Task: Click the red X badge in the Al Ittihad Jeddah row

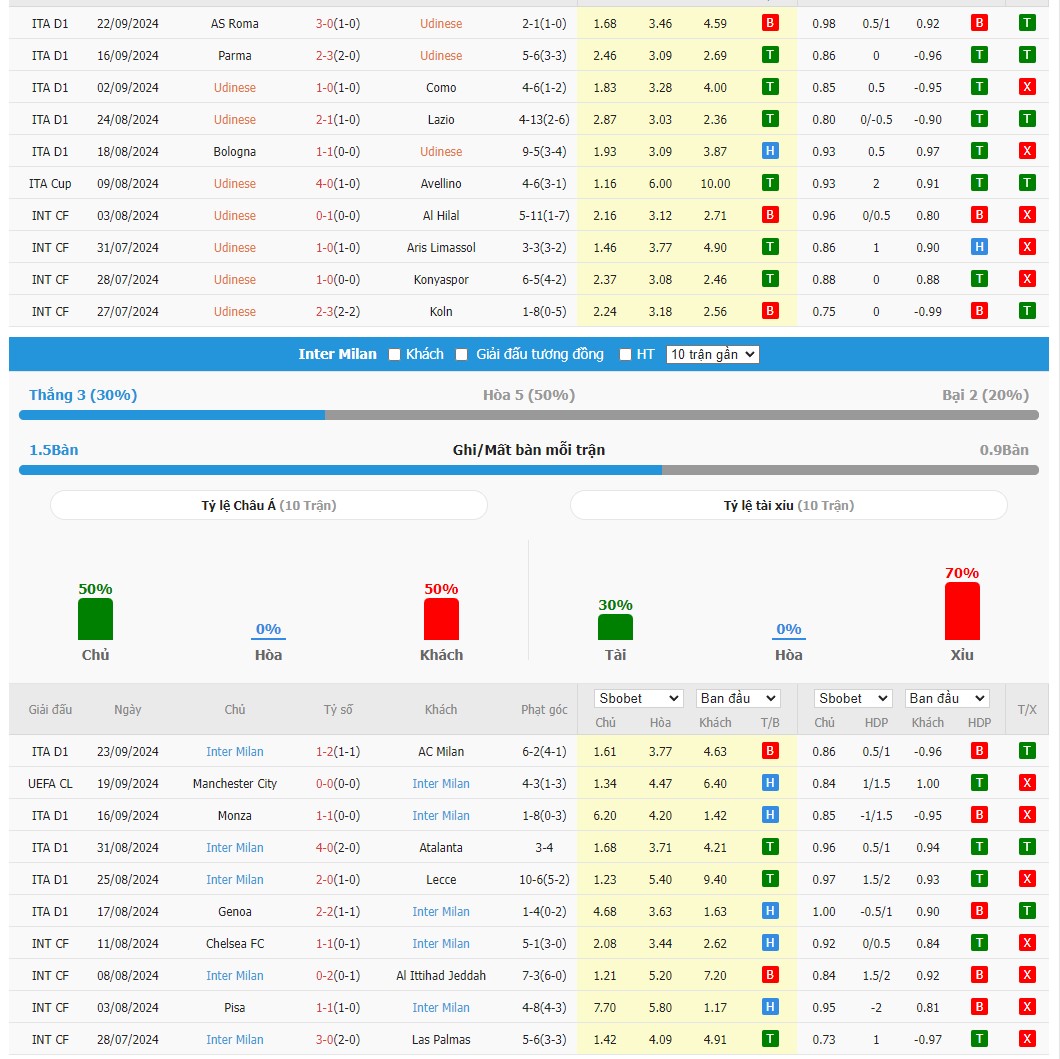Action: click(x=1026, y=975)
